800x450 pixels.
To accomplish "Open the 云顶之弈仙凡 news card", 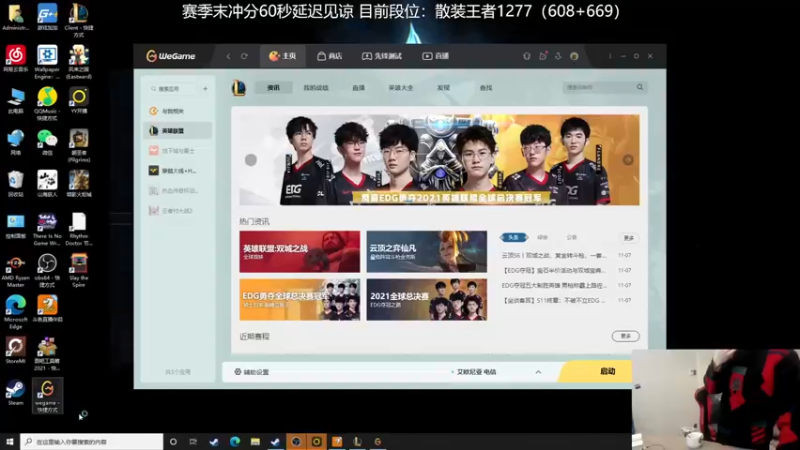I will 427,252.
